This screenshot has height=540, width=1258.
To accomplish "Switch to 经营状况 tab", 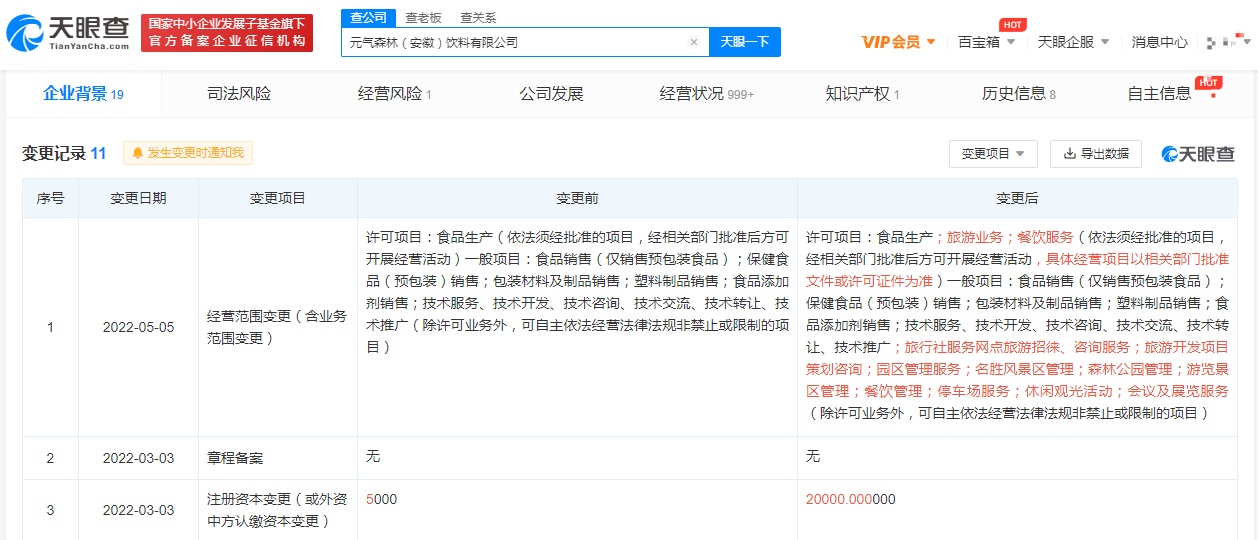I will (x=706, y=94).
